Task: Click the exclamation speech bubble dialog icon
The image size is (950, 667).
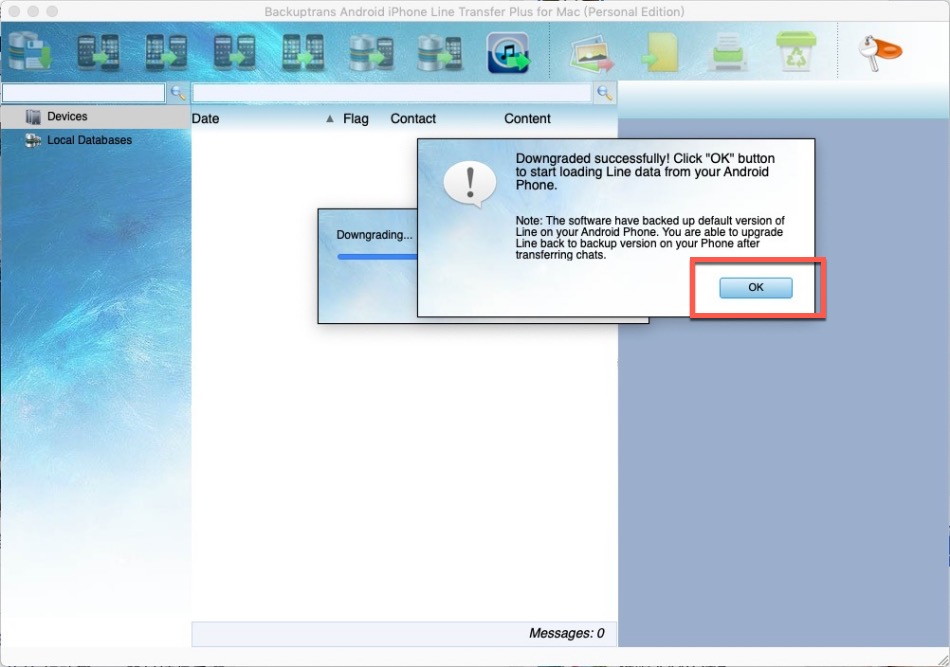Action: (470, 185)
